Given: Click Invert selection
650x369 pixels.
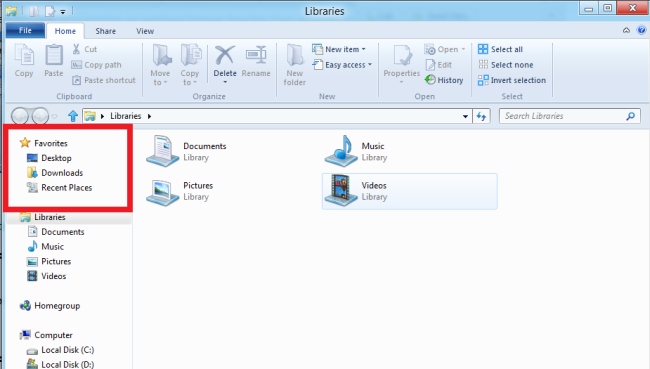Looking at the screenshot, I should (x=512, y=80).
